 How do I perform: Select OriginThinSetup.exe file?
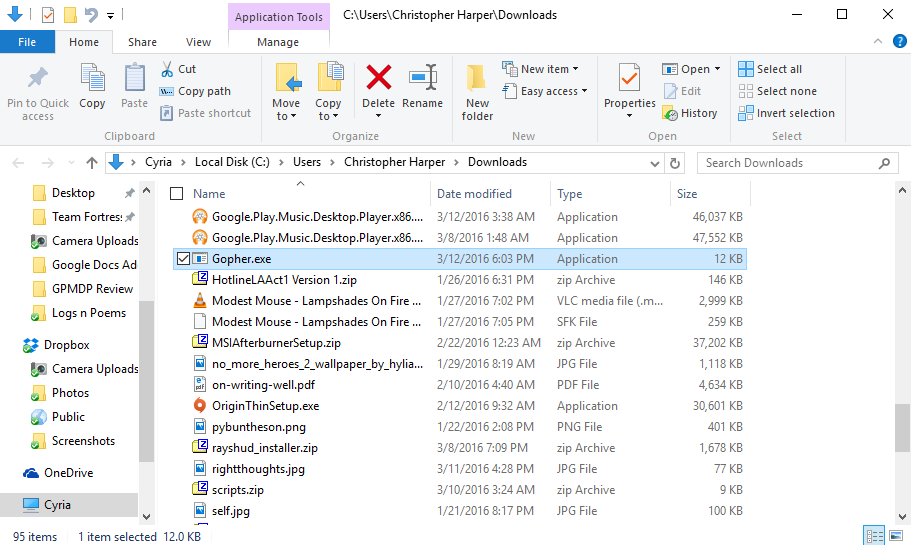tap(266, 406)
